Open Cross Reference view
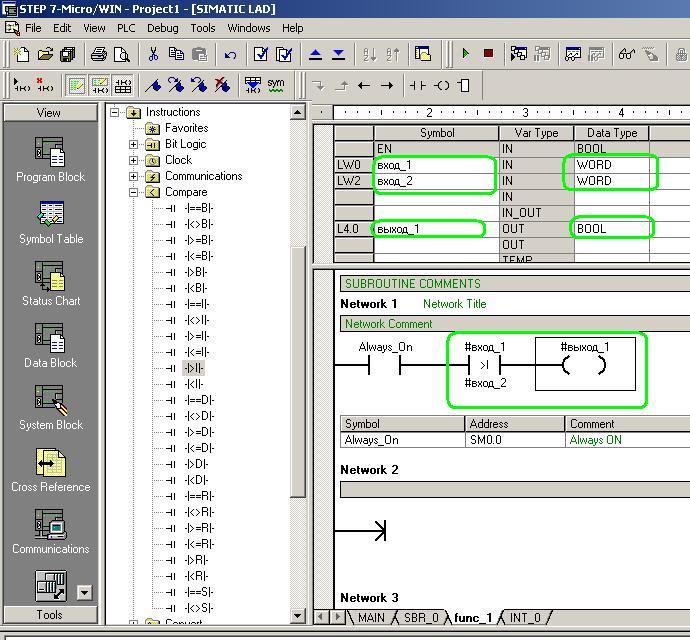Screen dimensions: 690x640 pyautogui.click(x=51, y=470)
